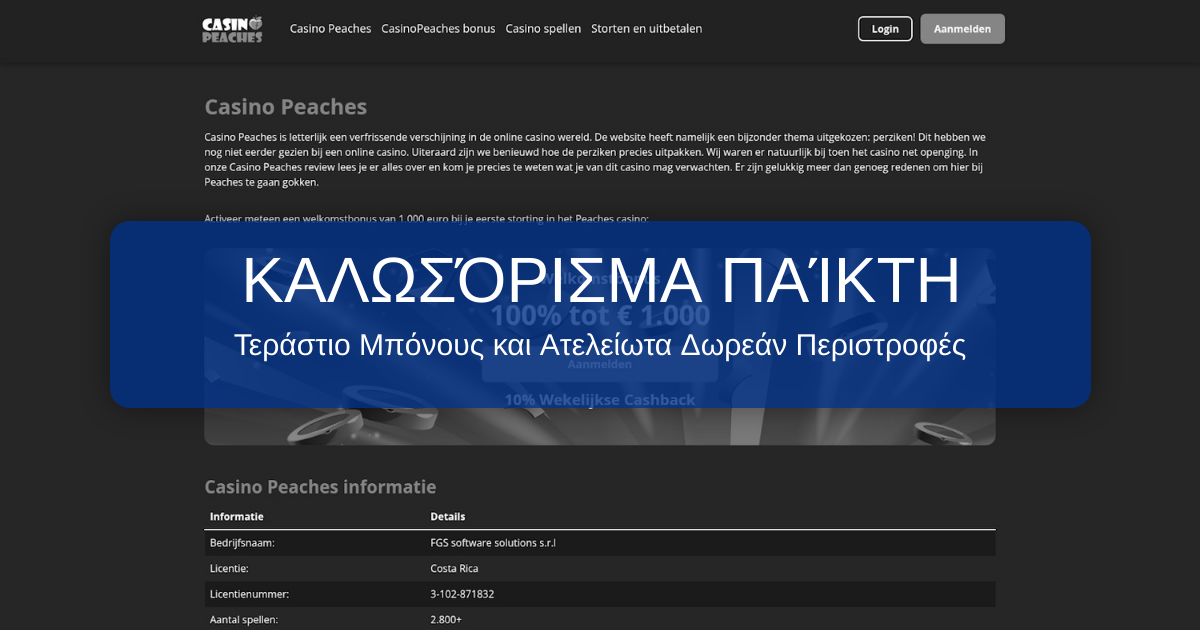Click the Bedrijfsnaam: row label
The image size is (1200, 630).
242,543
